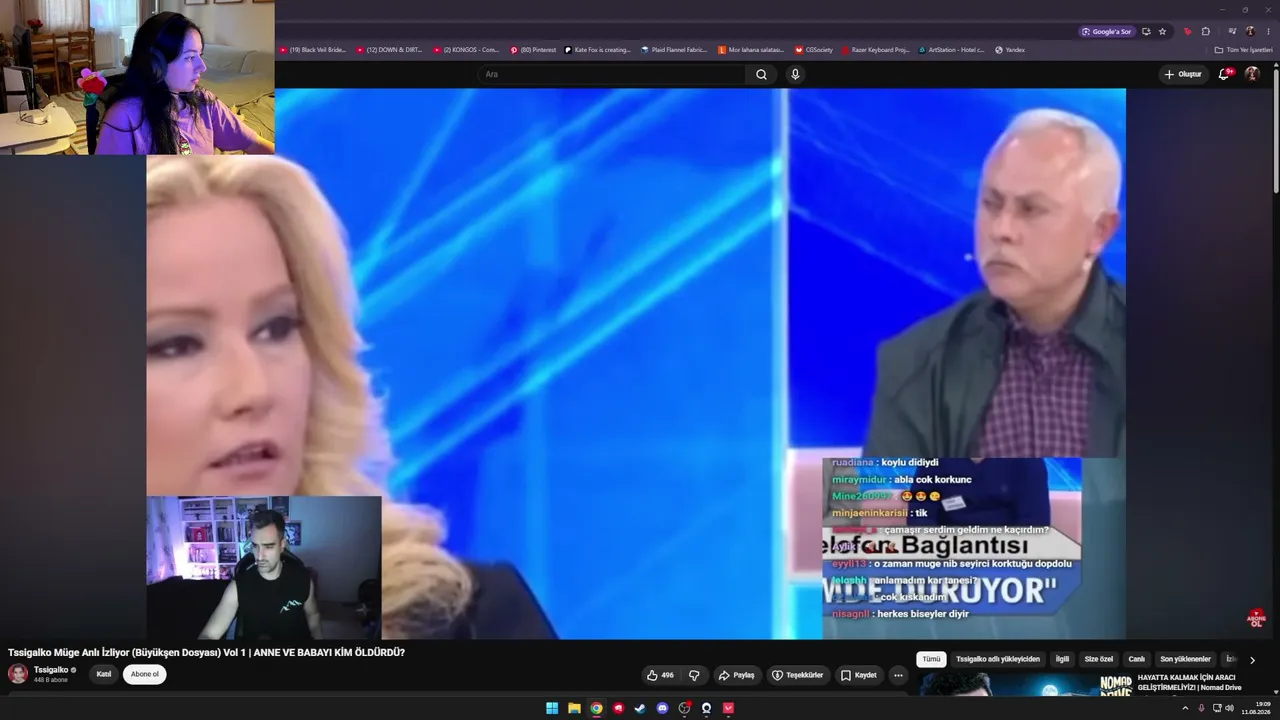
Task: Click the 'Katıl' join button
Action: point(104,674)
